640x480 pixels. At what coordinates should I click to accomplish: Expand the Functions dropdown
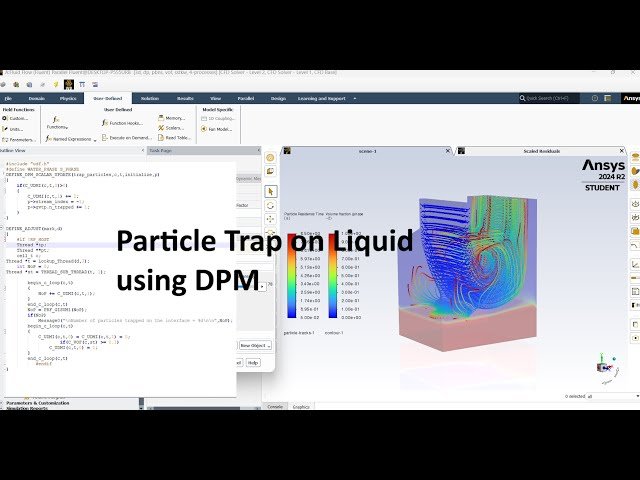click(57, 123)
